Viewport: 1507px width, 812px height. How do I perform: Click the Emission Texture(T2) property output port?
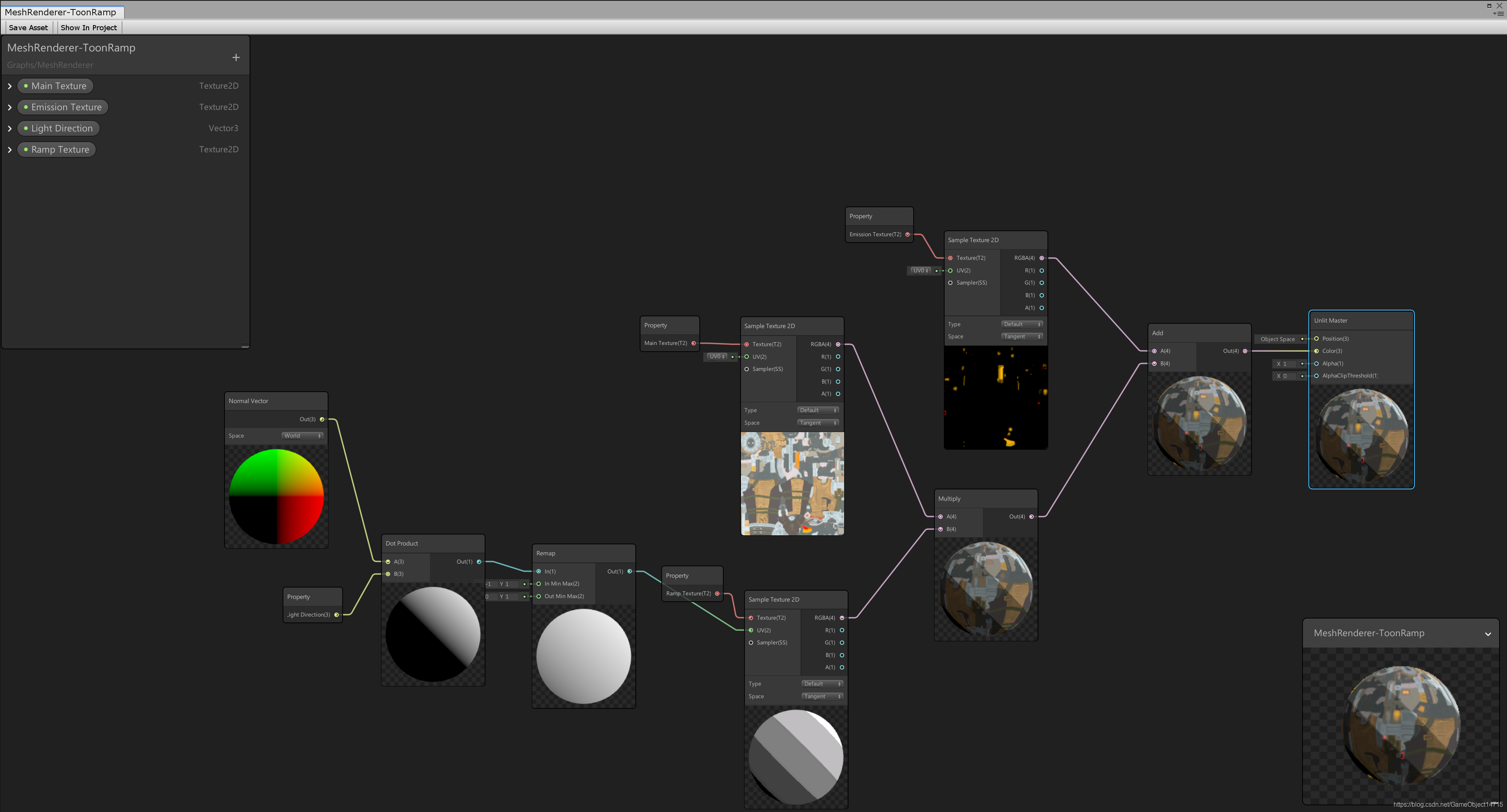[x=907, y=235]
